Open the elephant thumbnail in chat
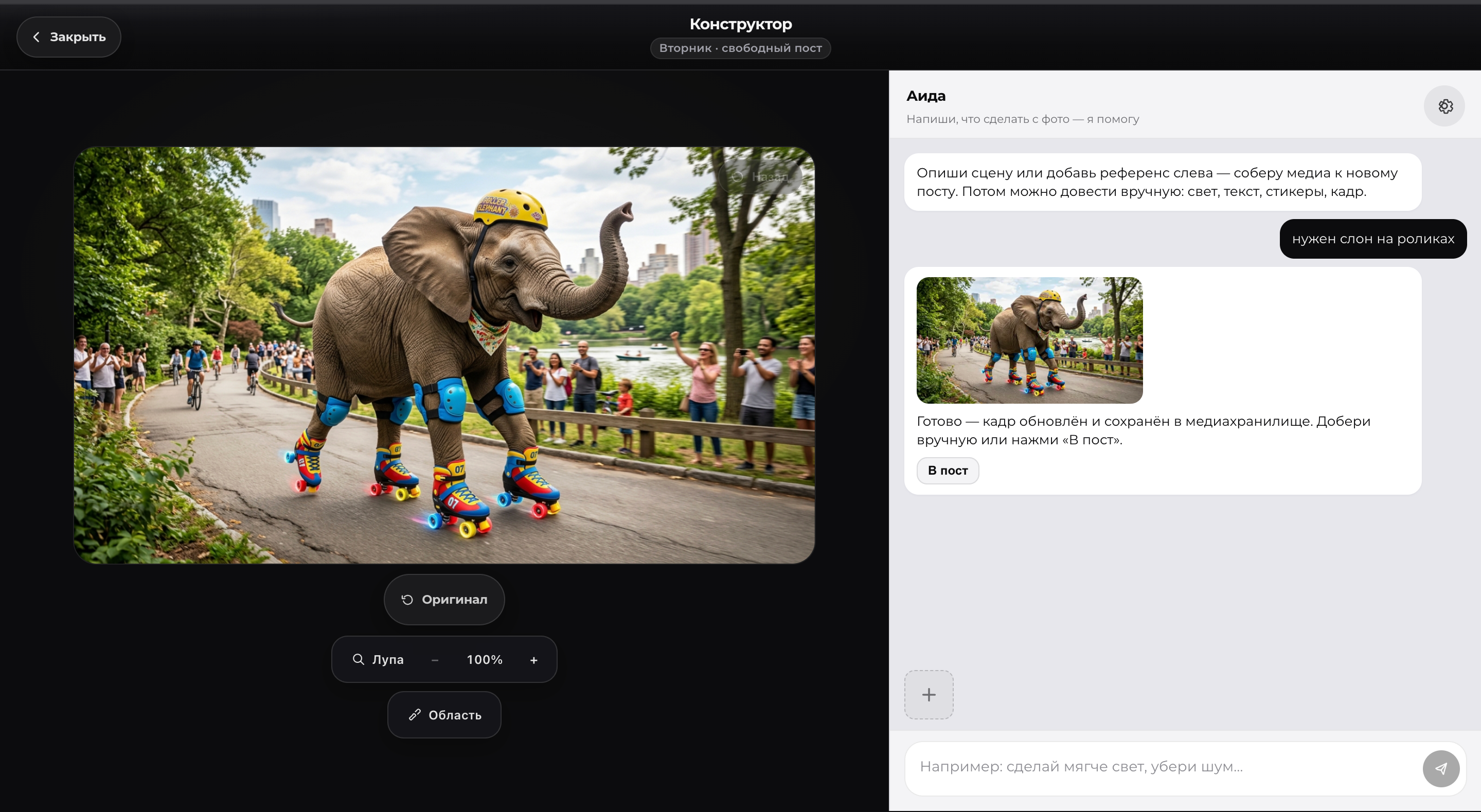Viewport: 1481px width, 812px height. (1029, 340)
